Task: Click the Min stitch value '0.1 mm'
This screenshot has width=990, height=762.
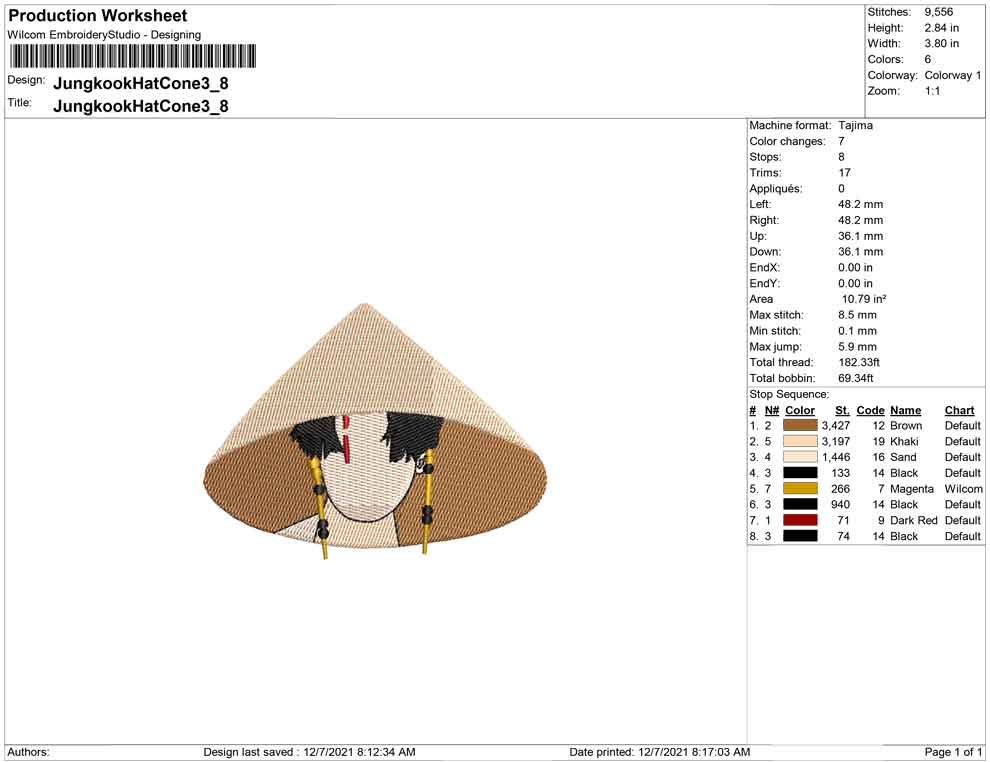Action: coord(857,330)
